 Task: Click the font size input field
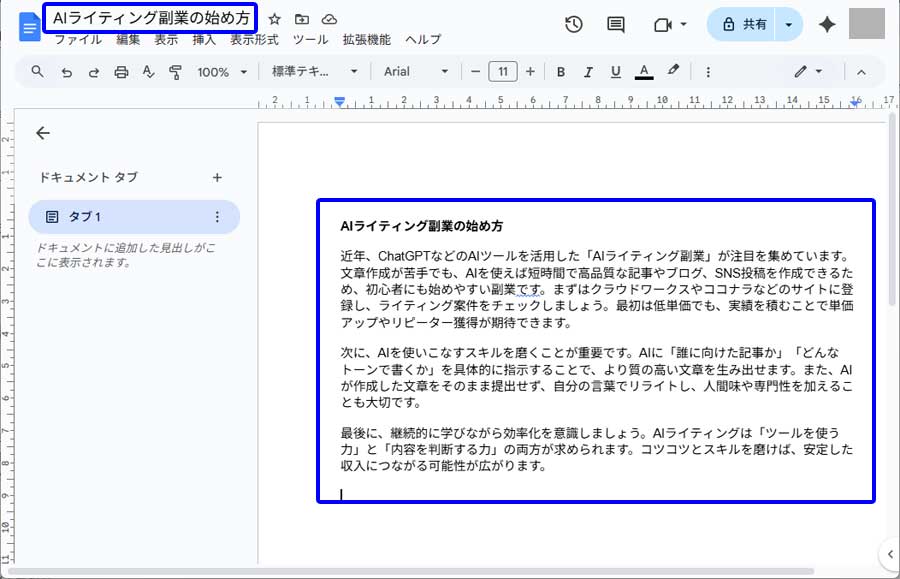click(x=502, y=72)
